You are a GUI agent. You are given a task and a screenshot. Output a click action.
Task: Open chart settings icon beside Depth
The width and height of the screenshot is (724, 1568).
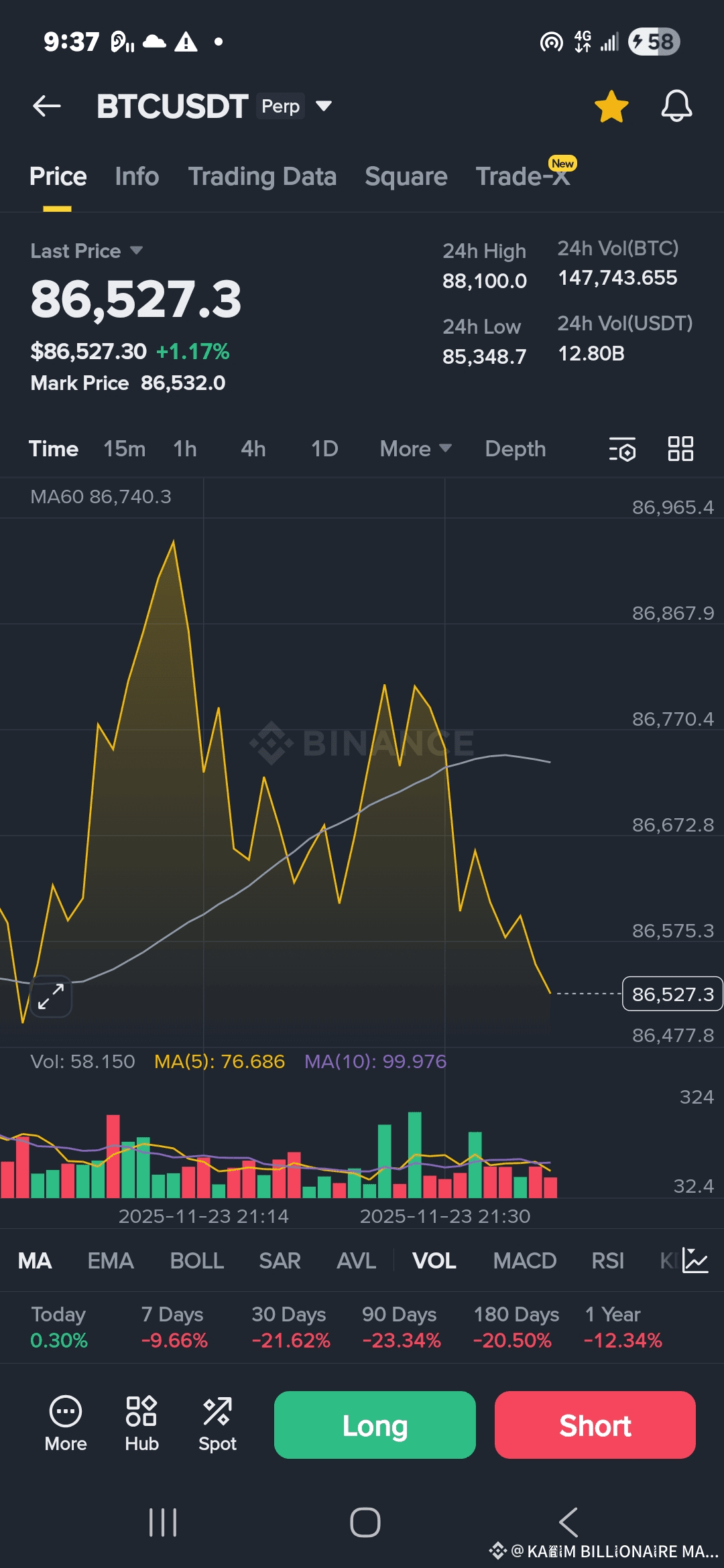(x=622, y=449)
